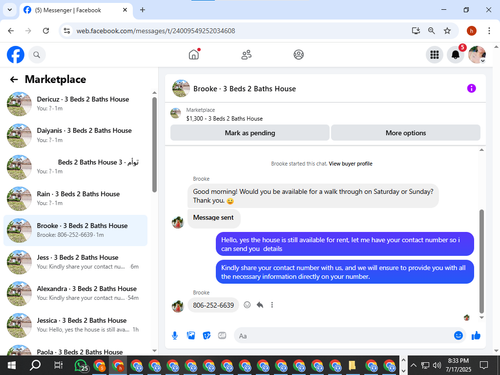Open the Facebook home logo
The height and width of the screenshot is (375, 500).
(x=15, y=55)
